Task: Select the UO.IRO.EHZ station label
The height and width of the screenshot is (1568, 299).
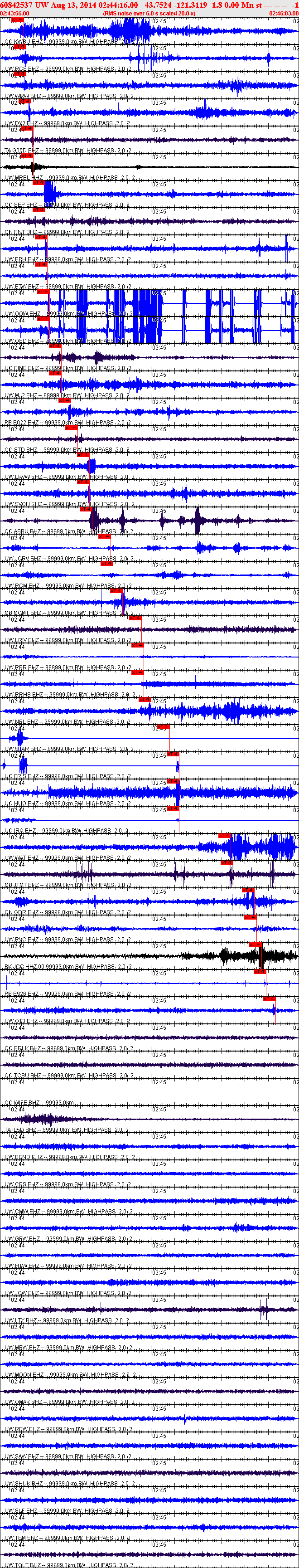Action: (67, 831)
